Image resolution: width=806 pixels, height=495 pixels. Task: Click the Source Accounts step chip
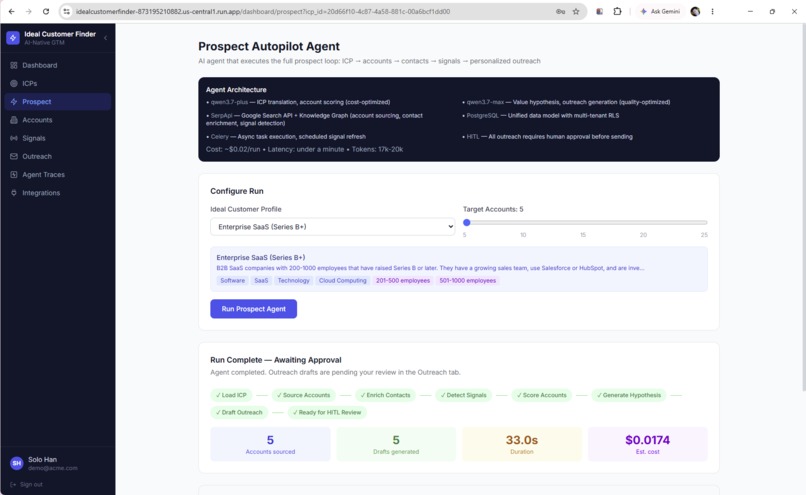point(304,395)
